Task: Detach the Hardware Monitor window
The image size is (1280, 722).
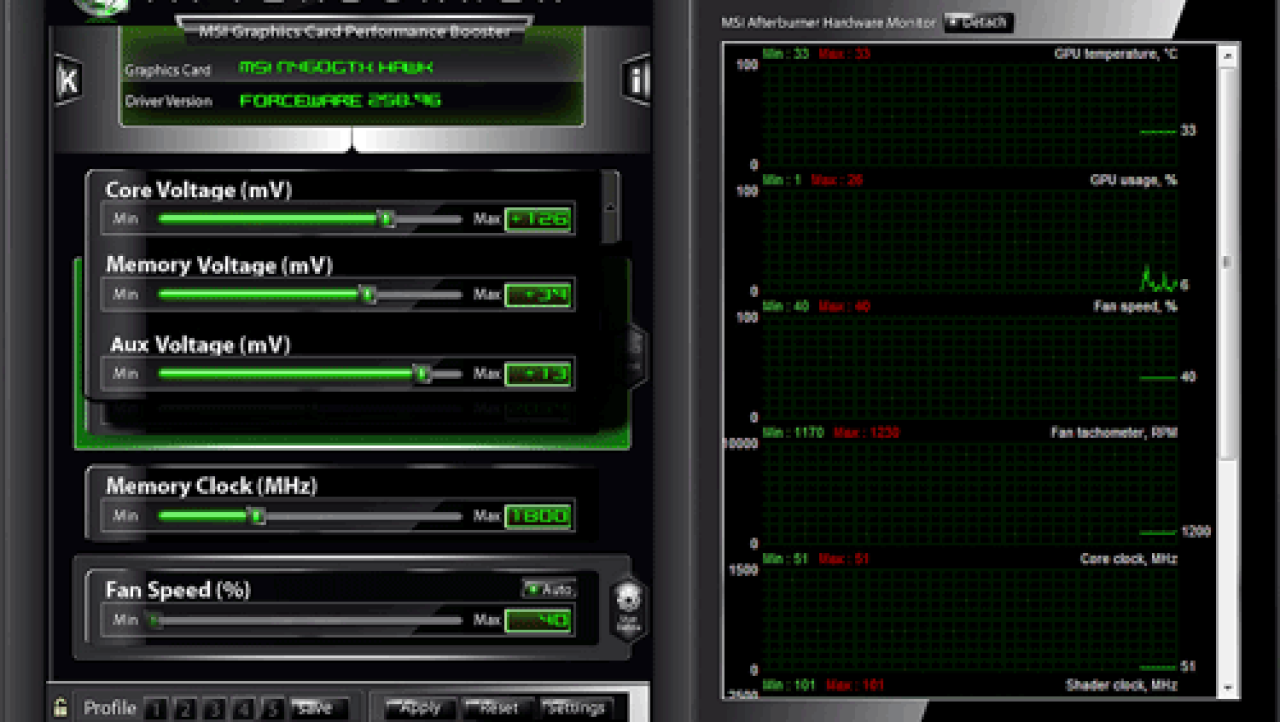Action: click(x=979, y=21)
